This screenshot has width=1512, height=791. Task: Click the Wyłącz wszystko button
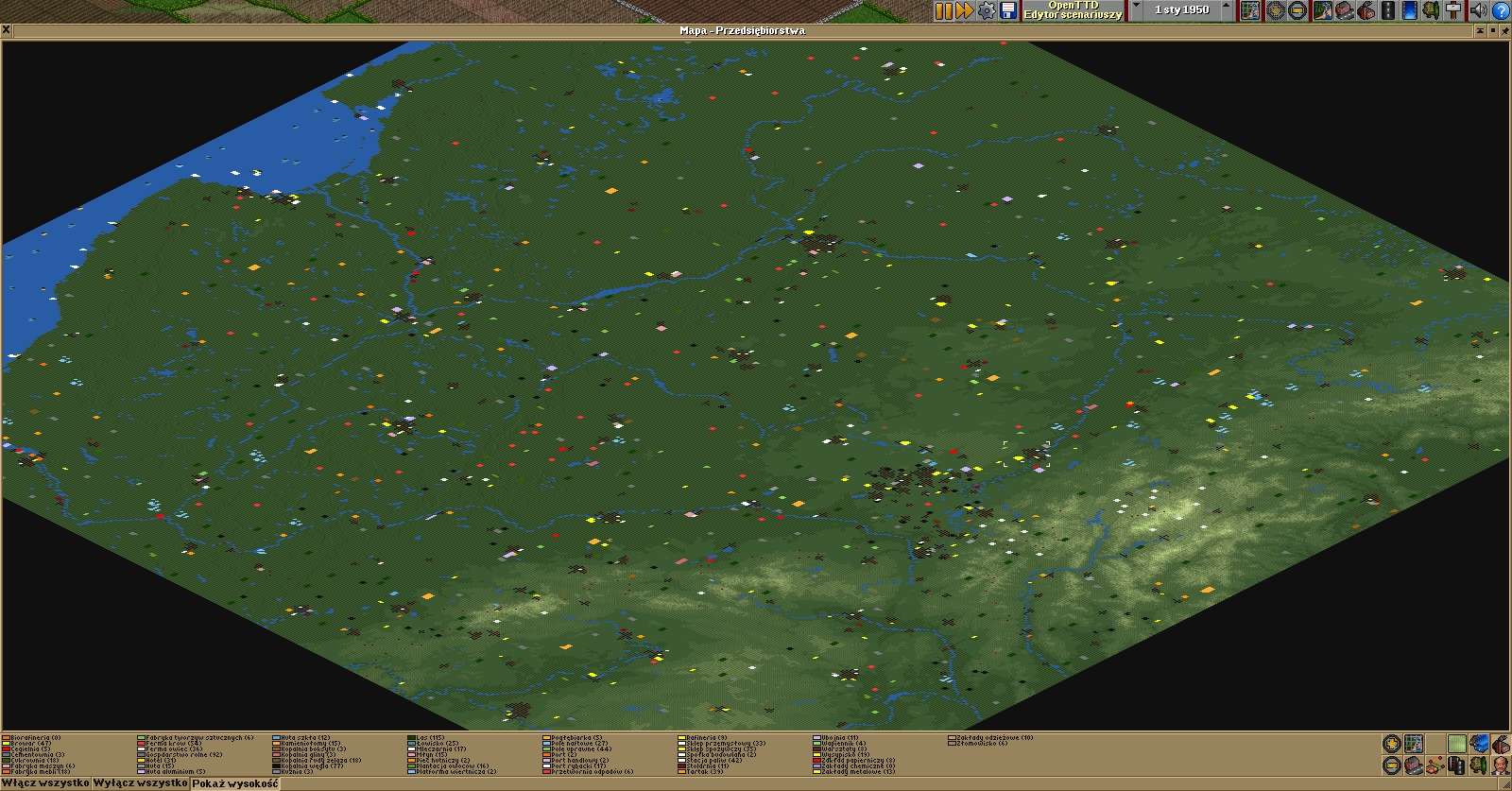pos(140,783)
